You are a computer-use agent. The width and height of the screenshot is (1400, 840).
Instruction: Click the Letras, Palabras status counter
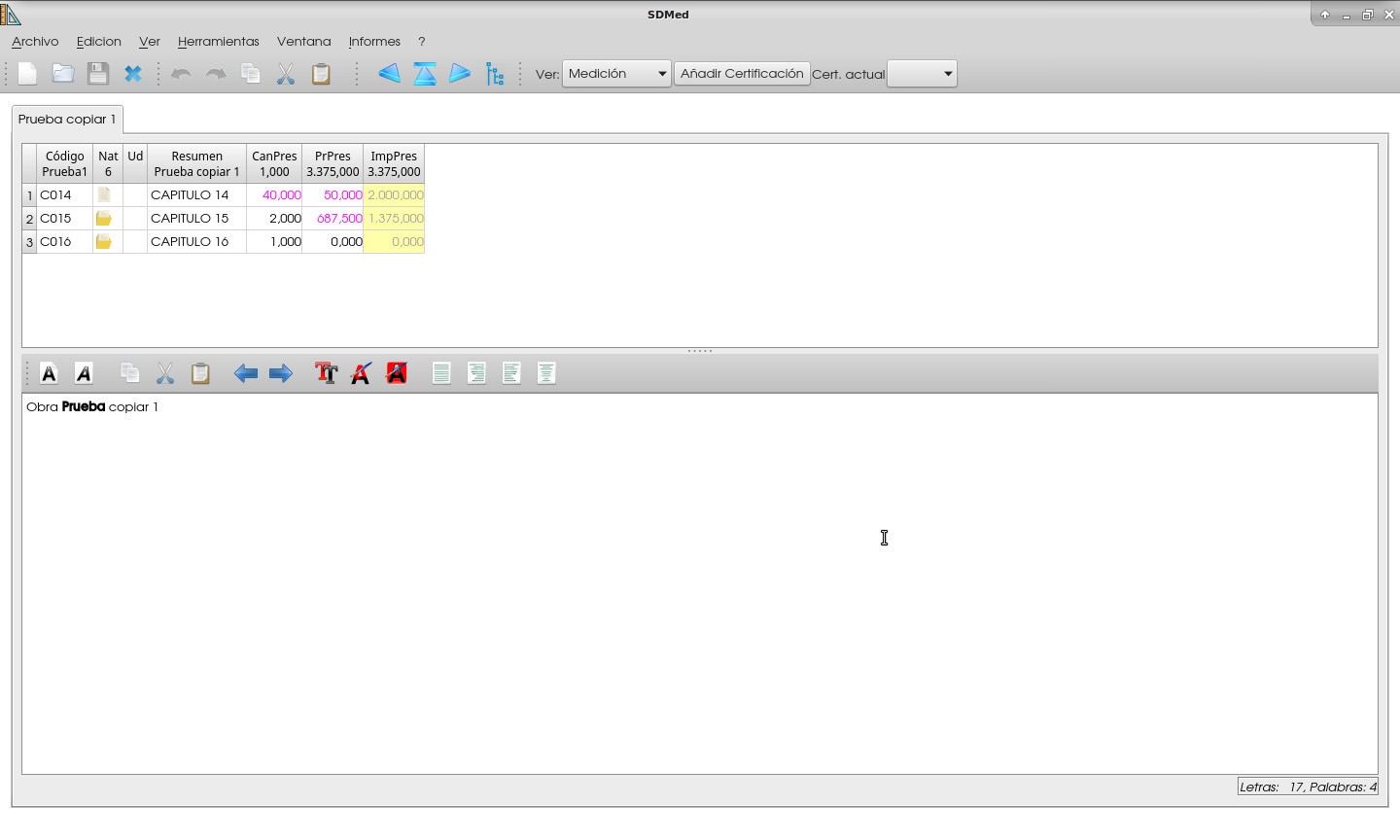(x=1308, y=787)
